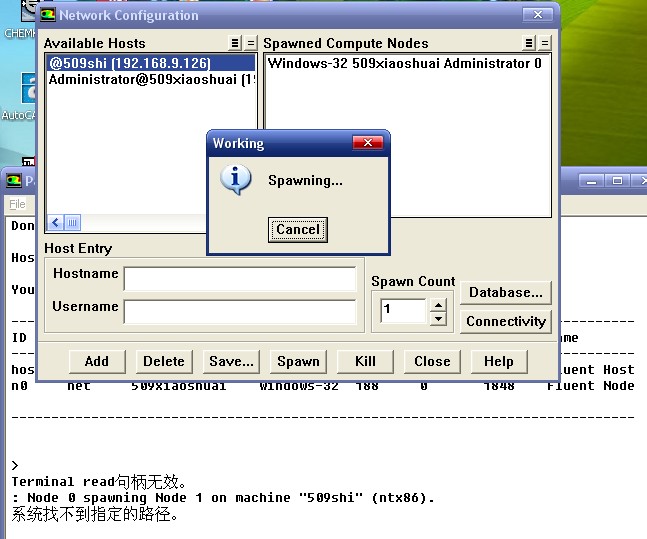647x539 pixels.
Task: Click deselect-all icon above Available Hosts list
Action: click(249, 43)
